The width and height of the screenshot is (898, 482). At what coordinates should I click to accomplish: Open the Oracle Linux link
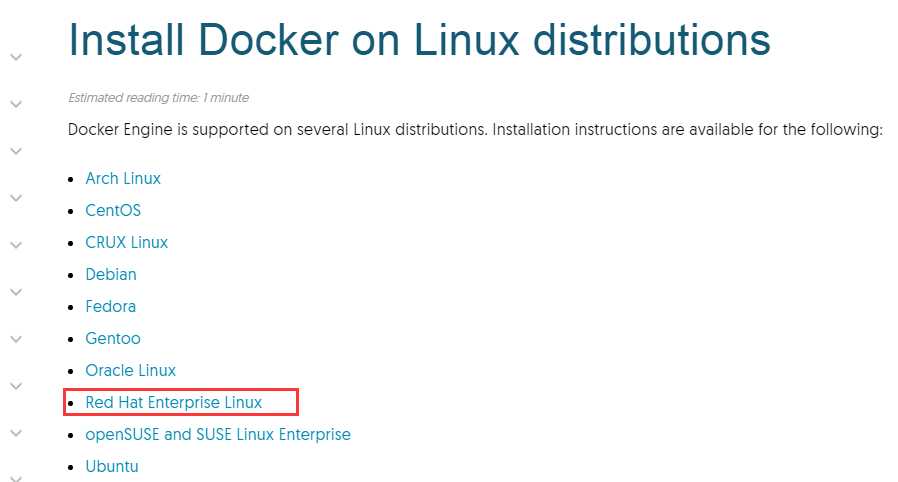[131, 371]
